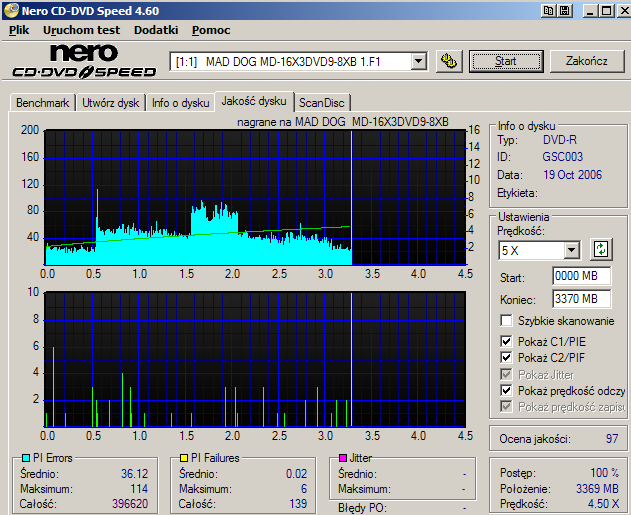Click the Błędy PO label
The image size is (631, 515).
pyautogui.click(x=362, y=508)
